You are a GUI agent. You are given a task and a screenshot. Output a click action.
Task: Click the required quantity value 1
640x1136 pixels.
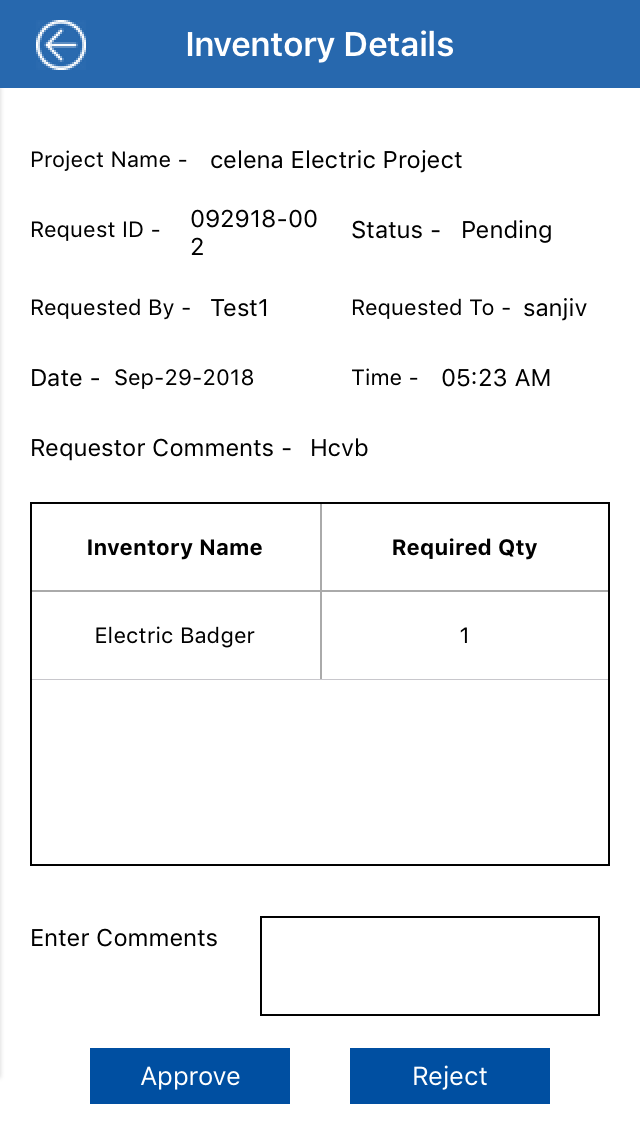pyautogui.click(x=464, y=636)
